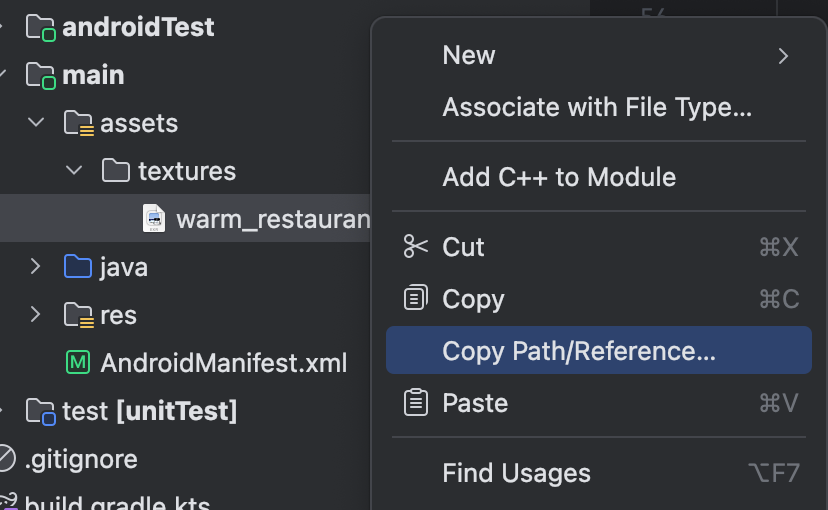Select Associate with File Type...

tap(599, 107)
